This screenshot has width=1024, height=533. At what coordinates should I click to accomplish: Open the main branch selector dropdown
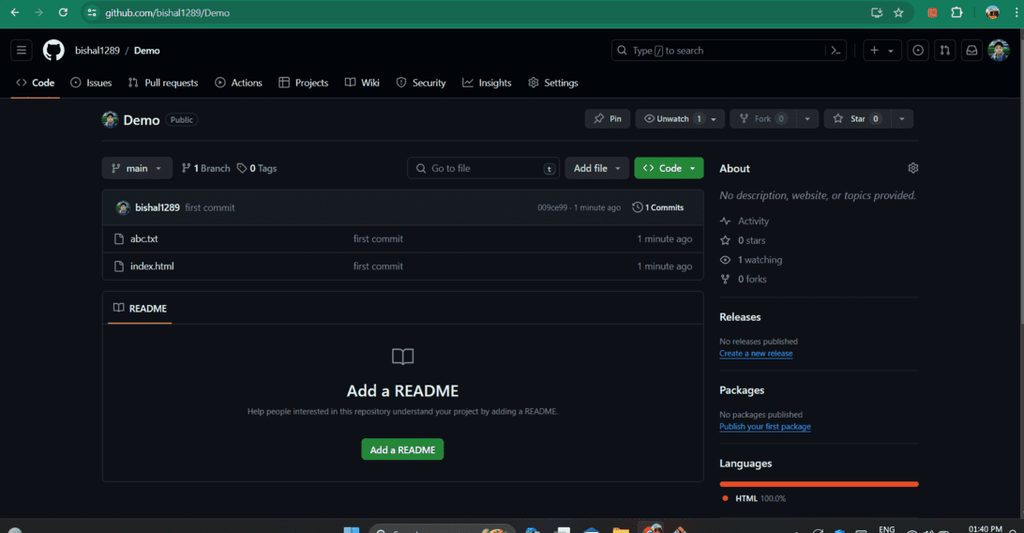[137, 168]
